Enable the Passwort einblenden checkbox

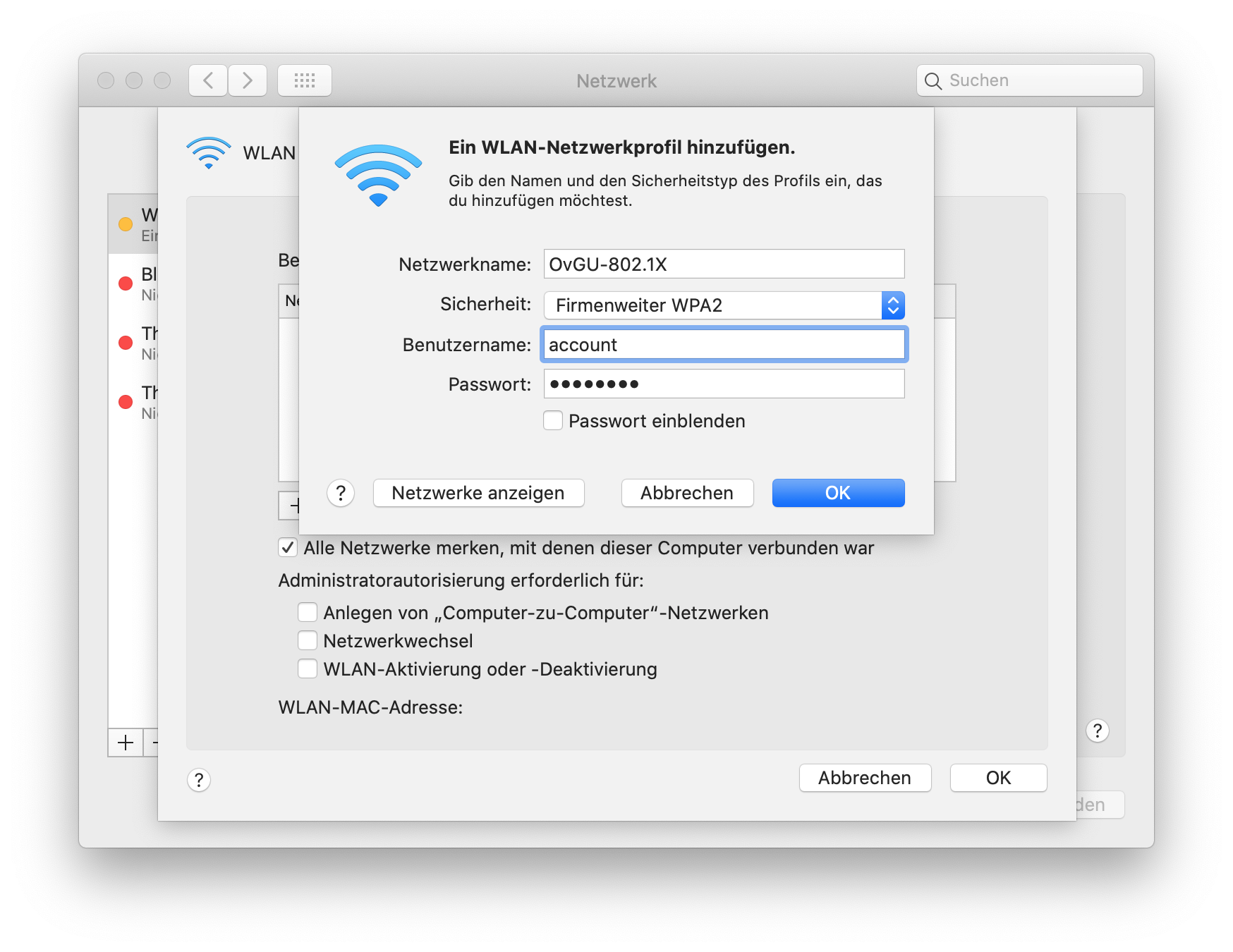tap(552, 420)
